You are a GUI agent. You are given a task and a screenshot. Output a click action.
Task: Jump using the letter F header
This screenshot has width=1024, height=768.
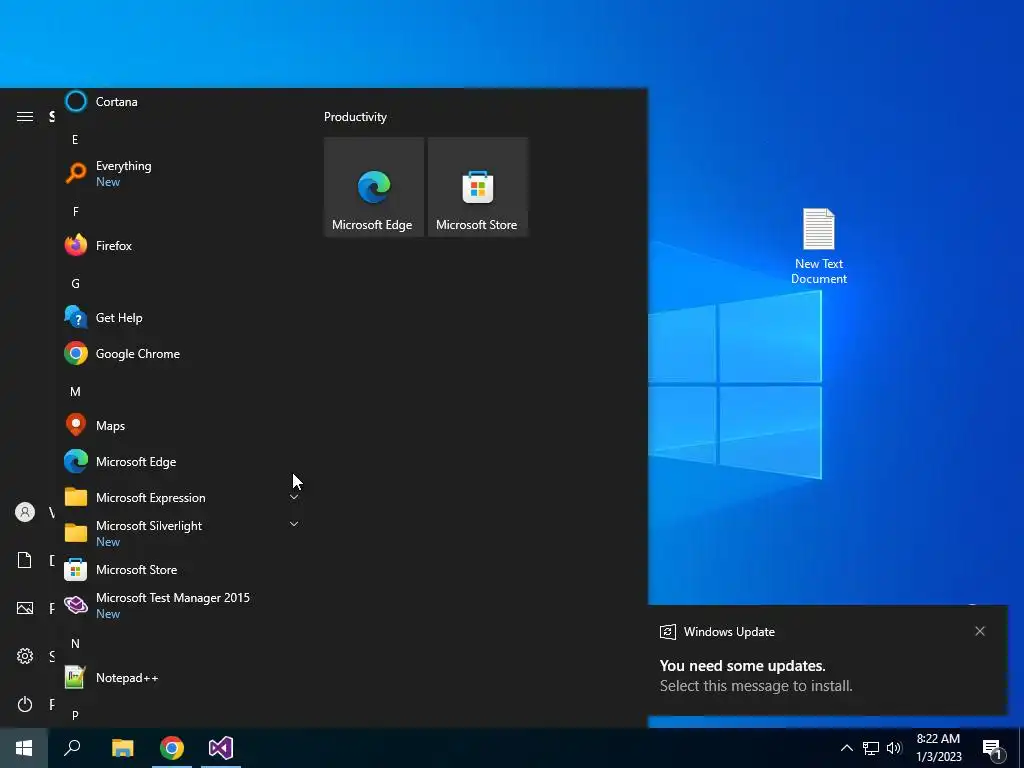click(x=75, y=212)
